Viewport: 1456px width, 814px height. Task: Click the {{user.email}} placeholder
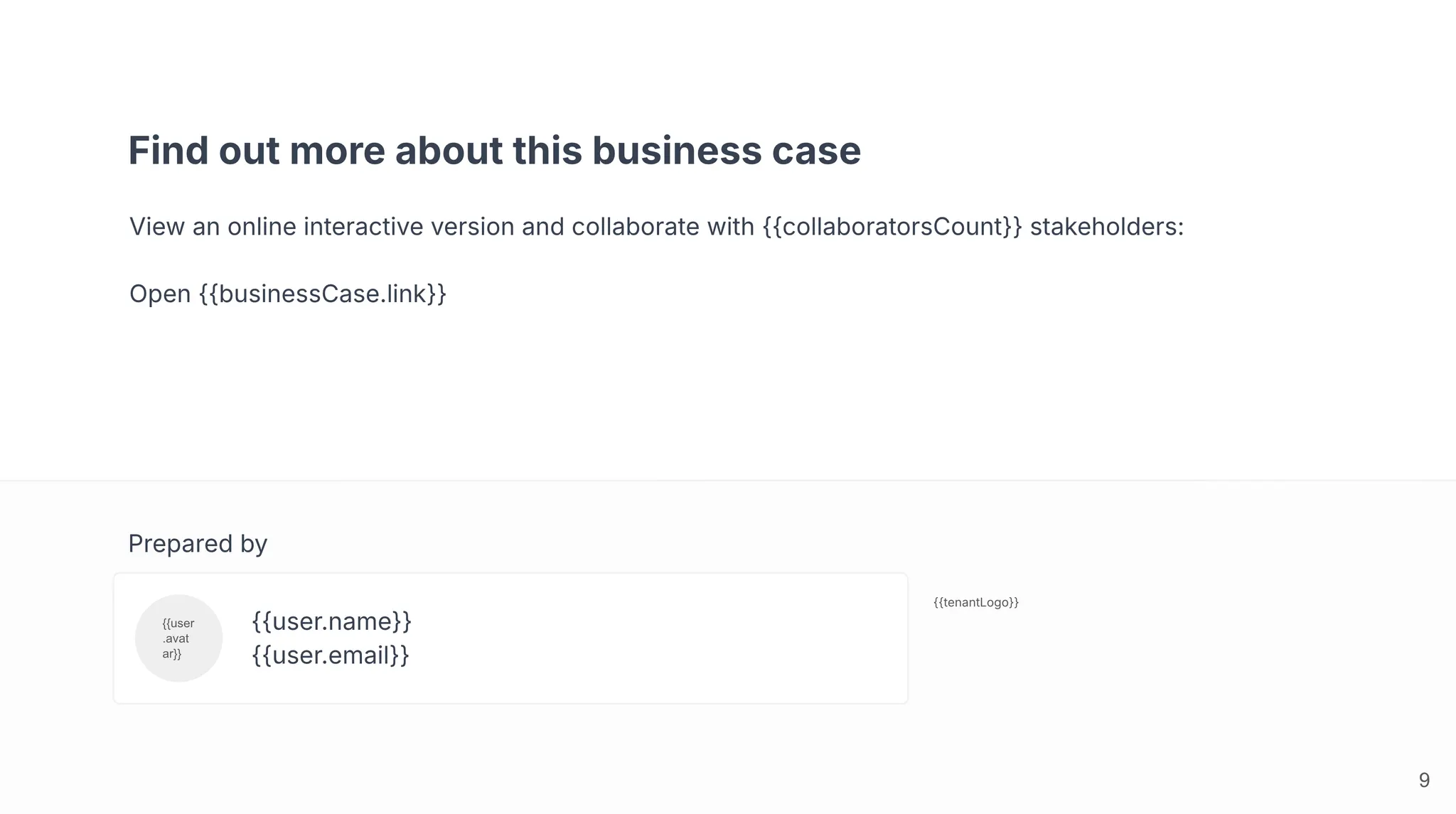point(331,655)
